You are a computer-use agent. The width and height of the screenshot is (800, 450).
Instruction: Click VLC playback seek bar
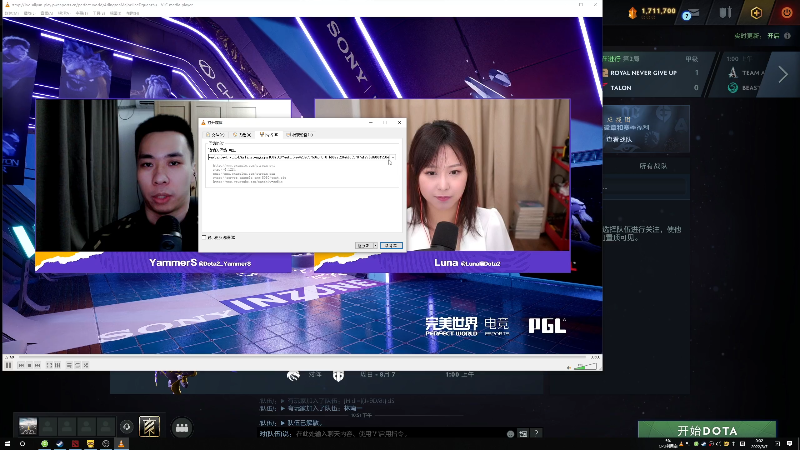(x=301, y=357)
